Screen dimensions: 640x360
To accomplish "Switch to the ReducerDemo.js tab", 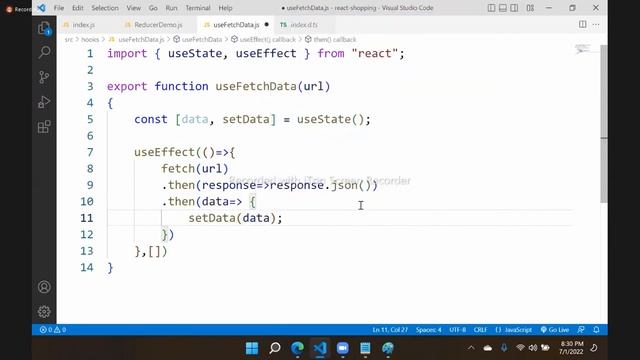I will pos(158,24).
